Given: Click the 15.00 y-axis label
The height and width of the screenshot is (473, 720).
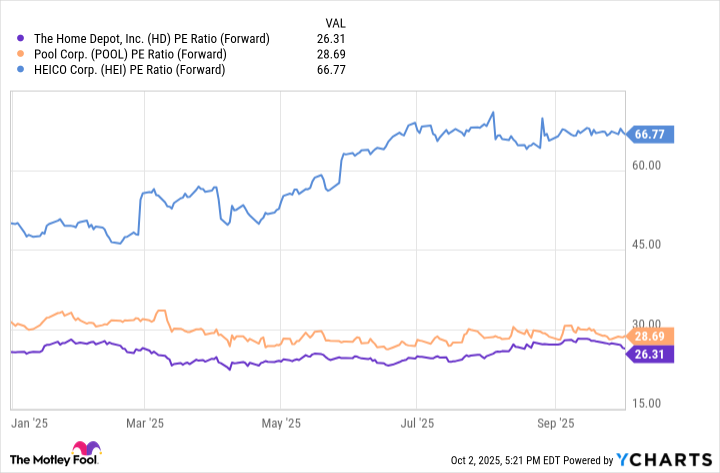Looking at the screenshot, I should [647, 402].
